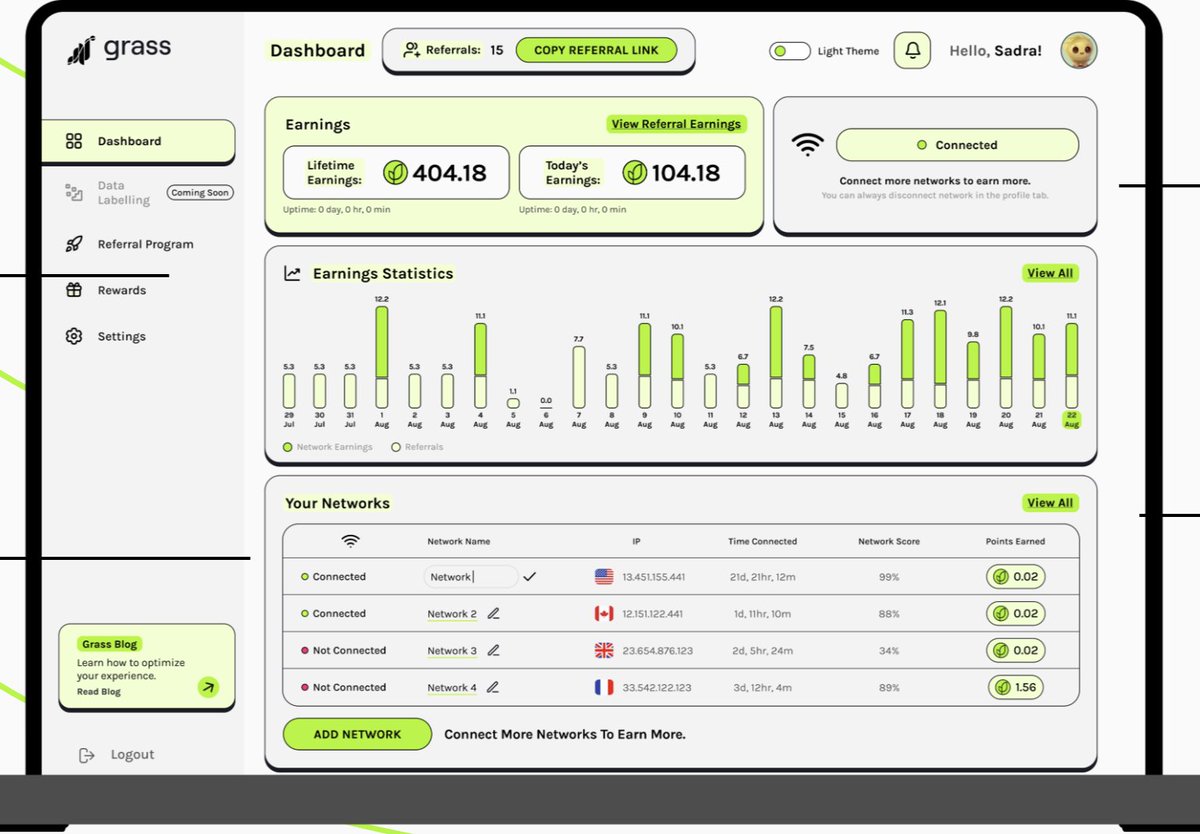Viewport: 1200px width, 834px height.
Task: Click the Read Blog link
Action: (99, 692)
